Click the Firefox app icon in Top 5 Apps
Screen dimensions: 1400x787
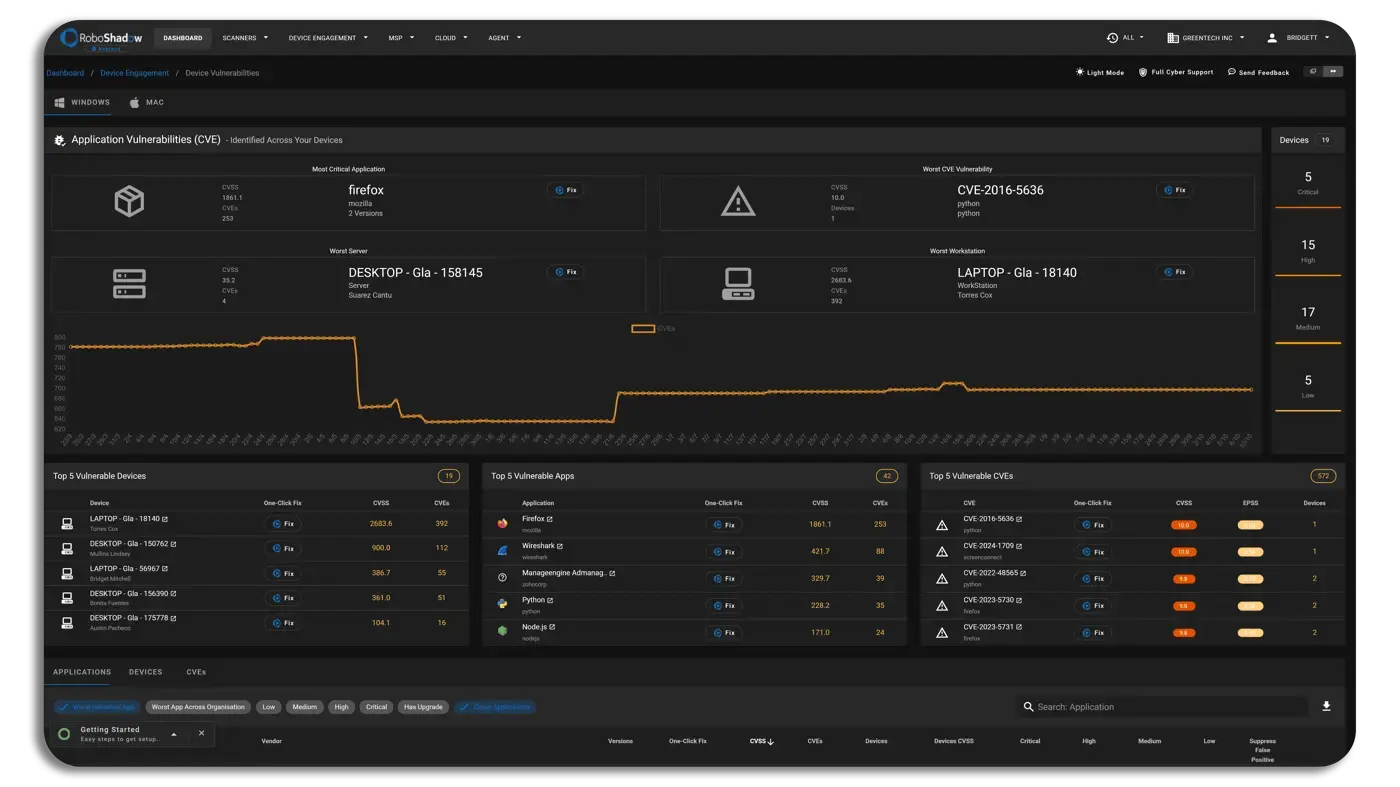(x=502, y=523)
